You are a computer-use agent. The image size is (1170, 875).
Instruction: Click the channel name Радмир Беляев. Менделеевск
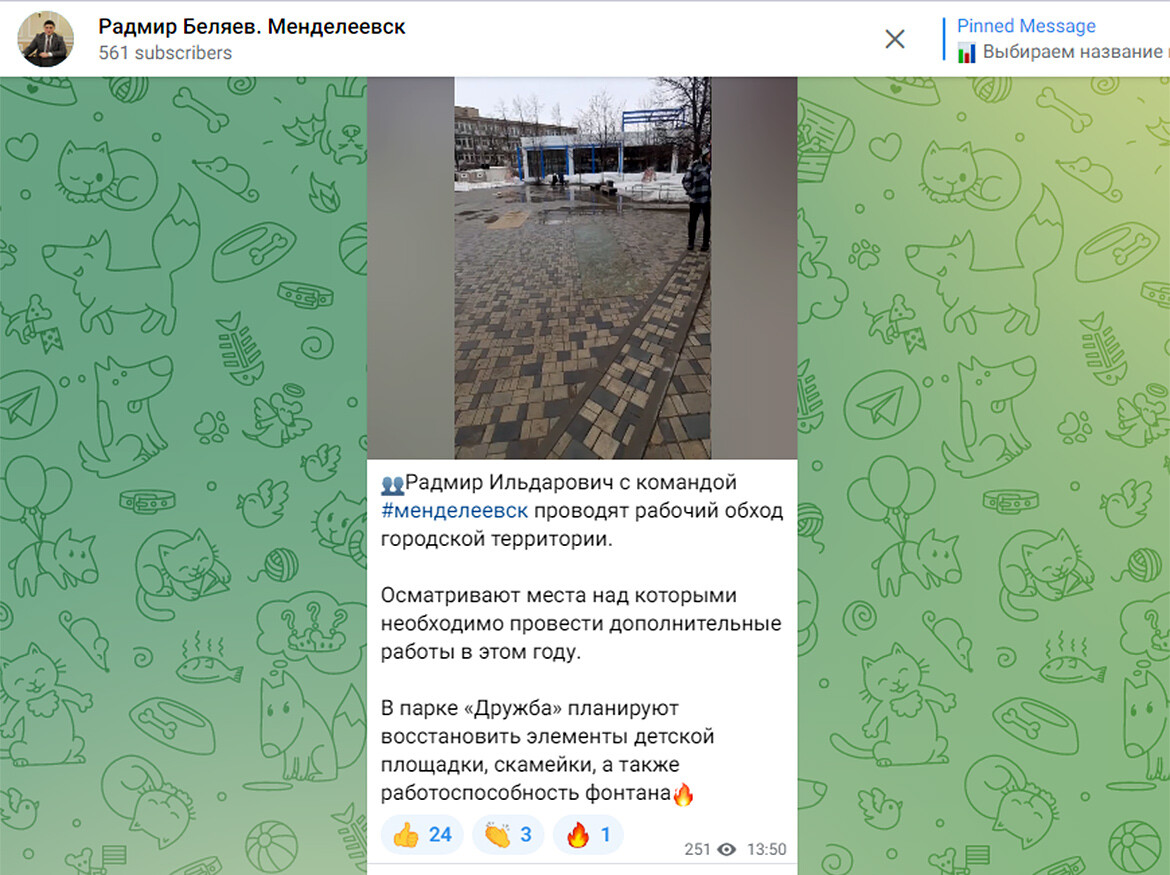(251, 26)
